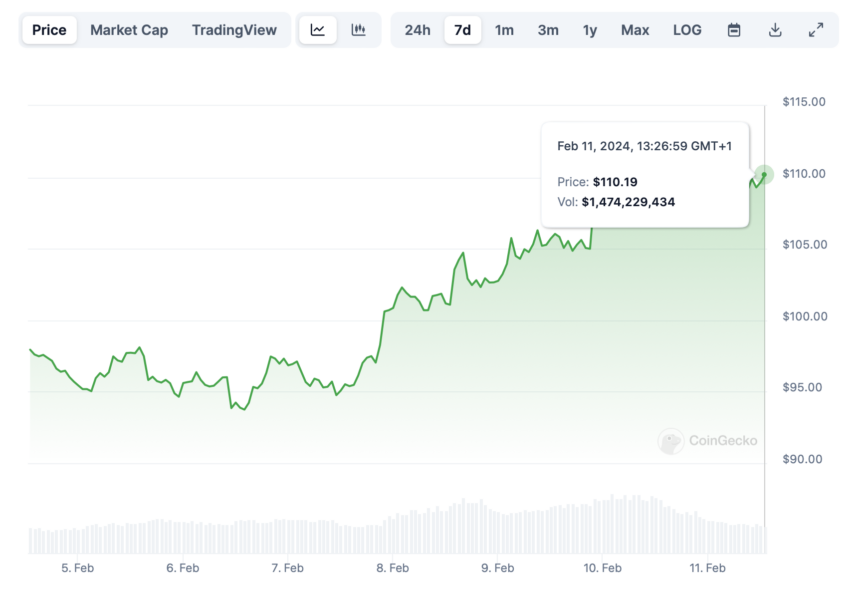Expand chart to fullscreen
The width and height of the screenshot is (850, 596).
[x=816, y=30]
